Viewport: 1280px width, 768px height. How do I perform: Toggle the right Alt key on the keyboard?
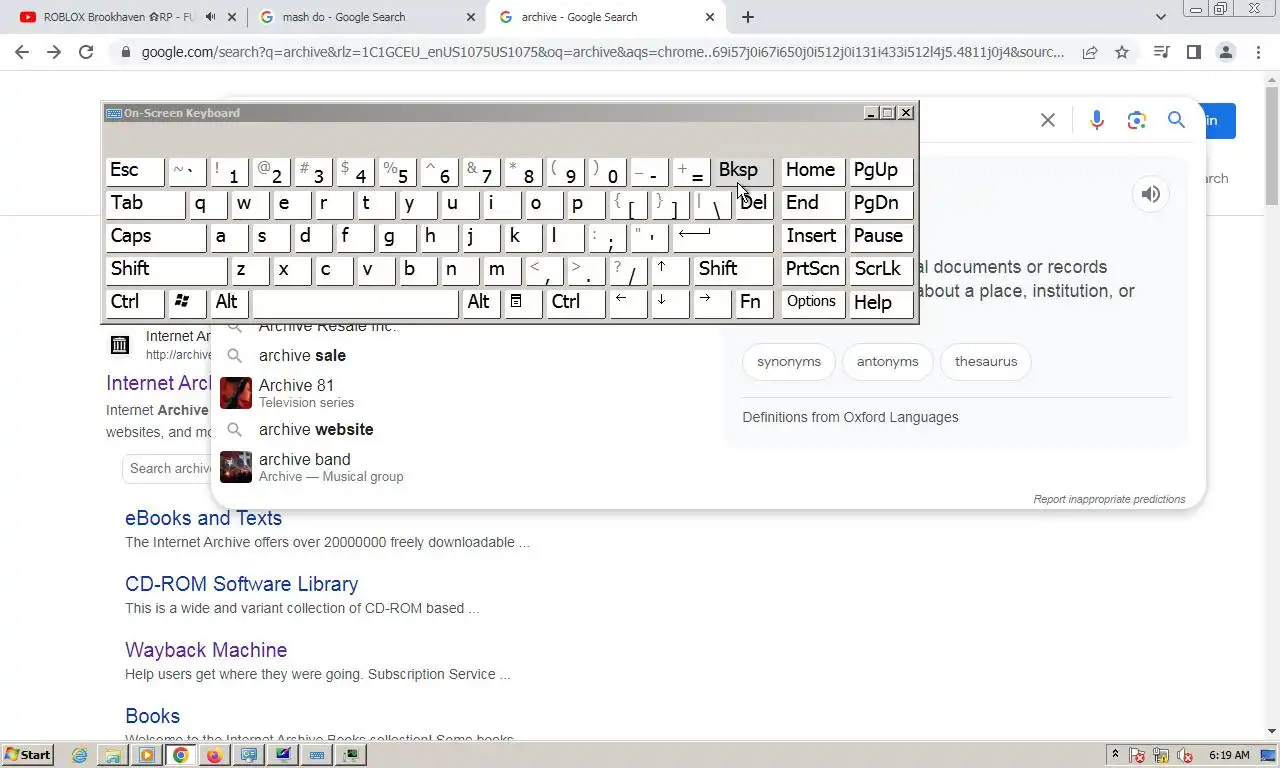(481, 303)
